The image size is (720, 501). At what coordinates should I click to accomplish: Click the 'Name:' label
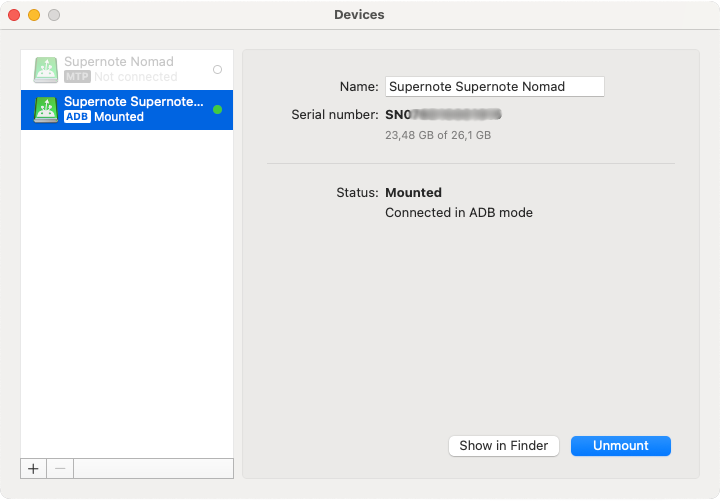359,86
